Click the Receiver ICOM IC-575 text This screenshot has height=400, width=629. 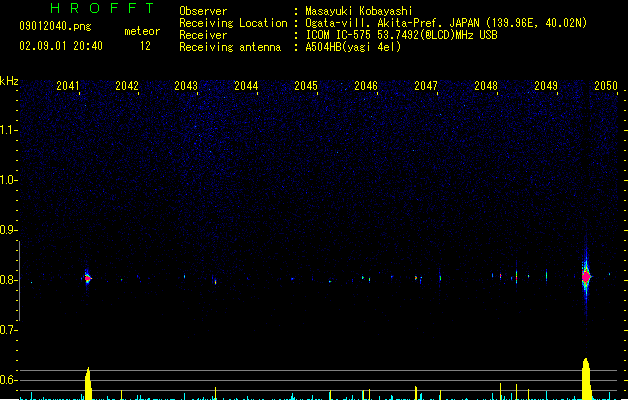402,35
